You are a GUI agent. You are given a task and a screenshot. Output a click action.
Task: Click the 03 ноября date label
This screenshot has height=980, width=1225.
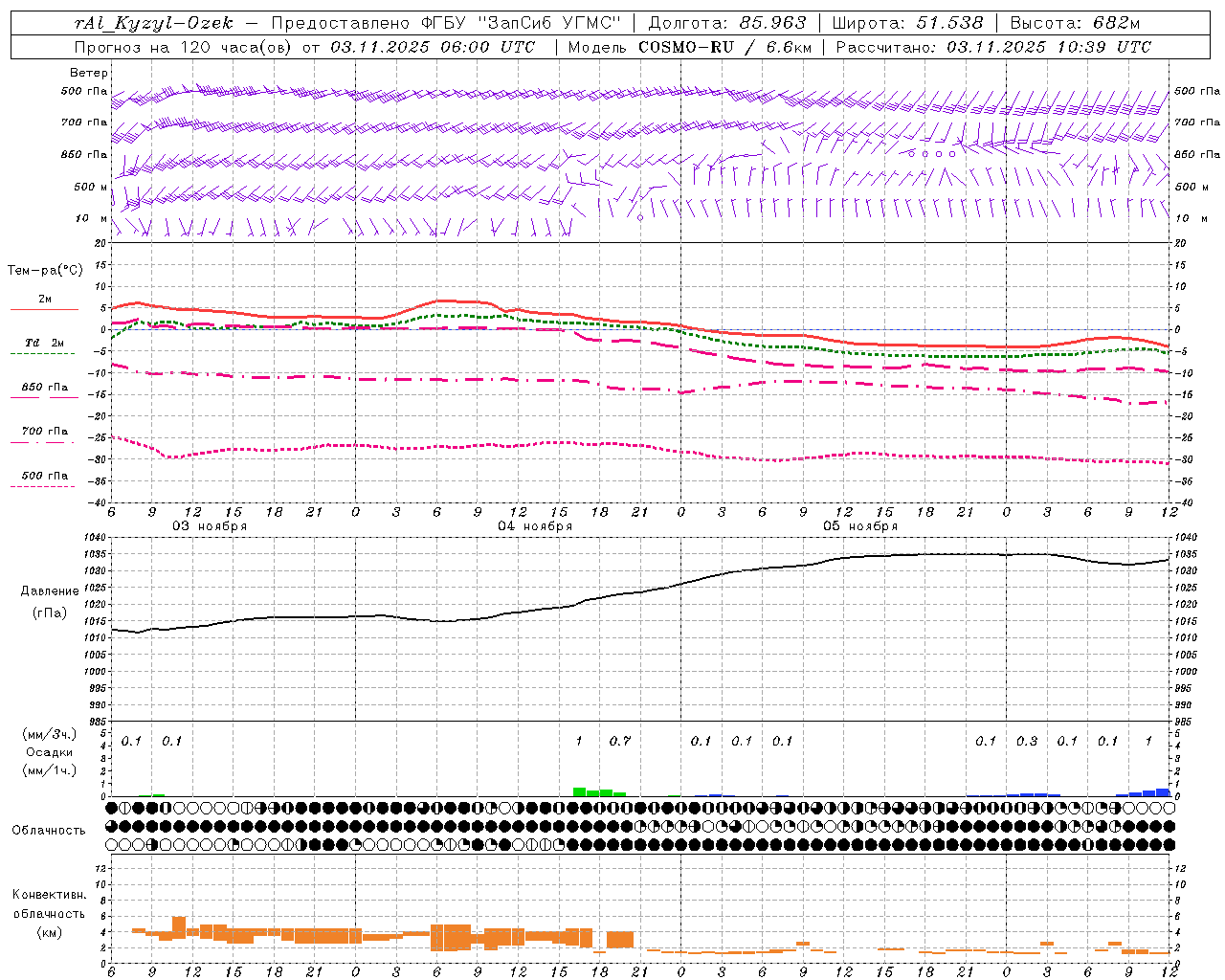click(210, 526)
